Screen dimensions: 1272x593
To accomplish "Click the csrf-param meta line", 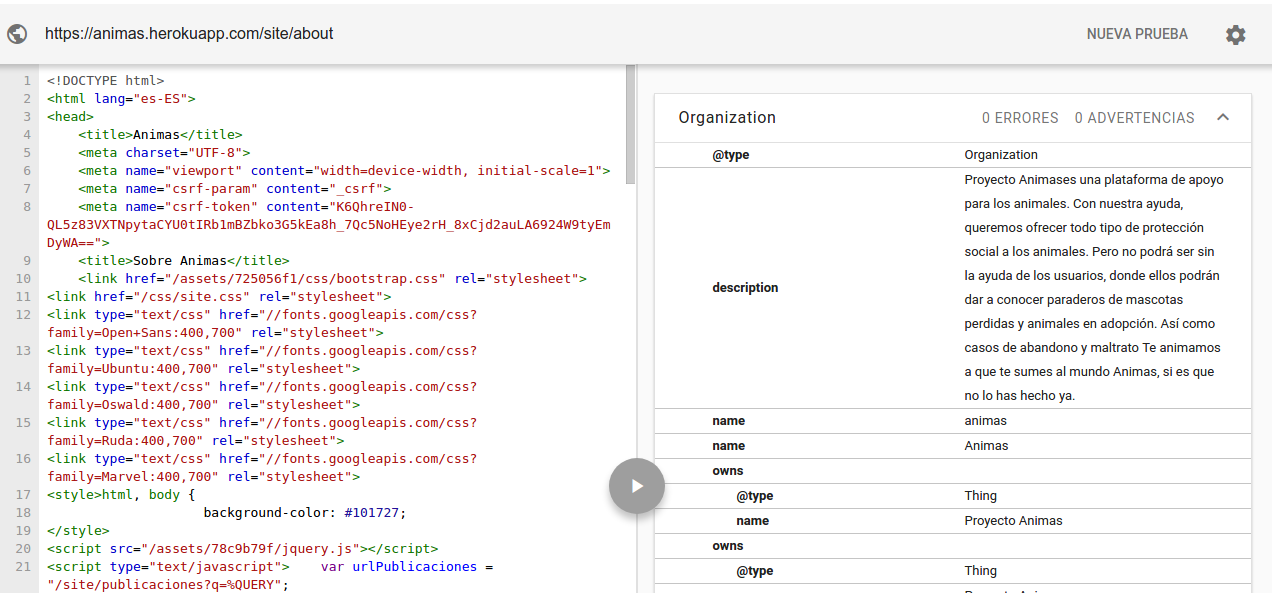I will [x=235, y=189].
